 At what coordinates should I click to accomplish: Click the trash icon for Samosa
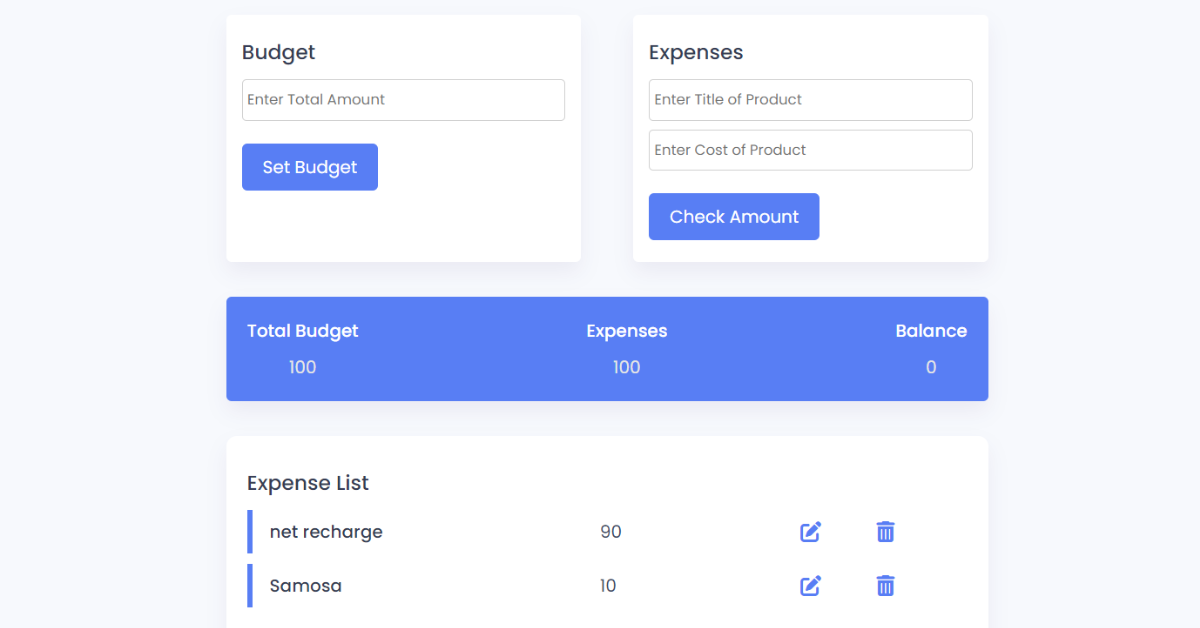[x=885, y=586]
